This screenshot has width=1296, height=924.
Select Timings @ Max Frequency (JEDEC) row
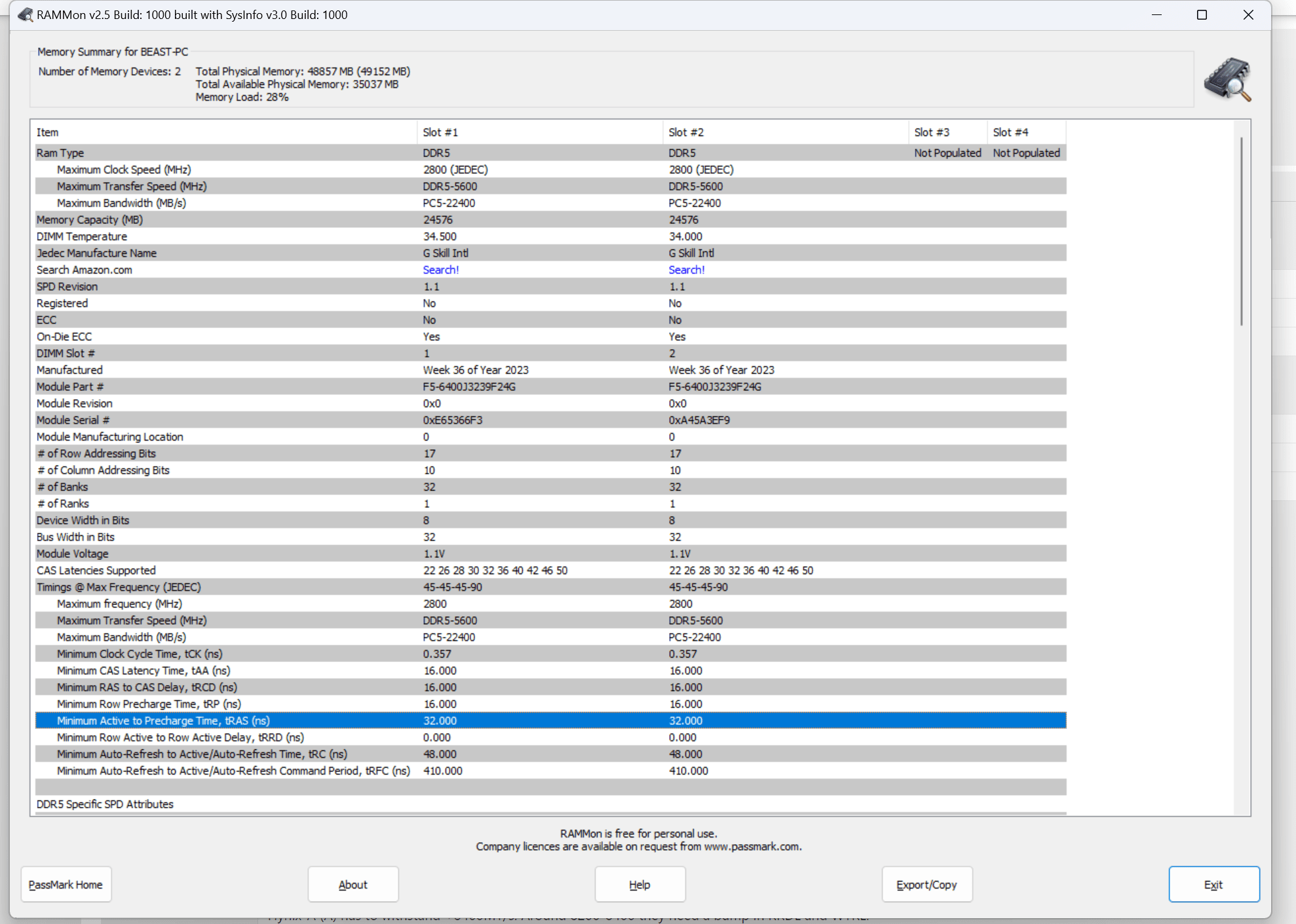tap(550, 587)
